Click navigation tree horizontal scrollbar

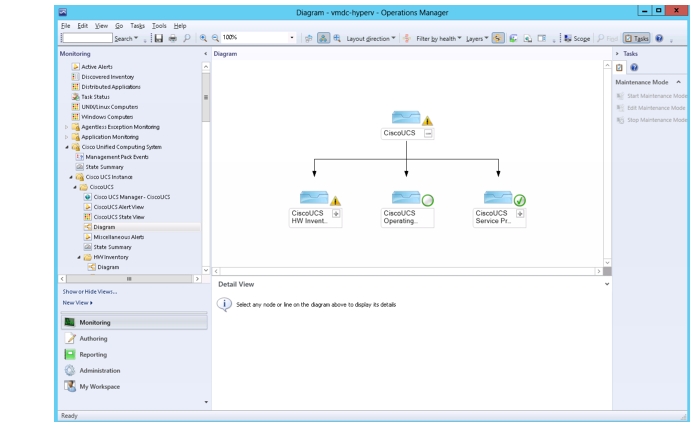point(129,279)
